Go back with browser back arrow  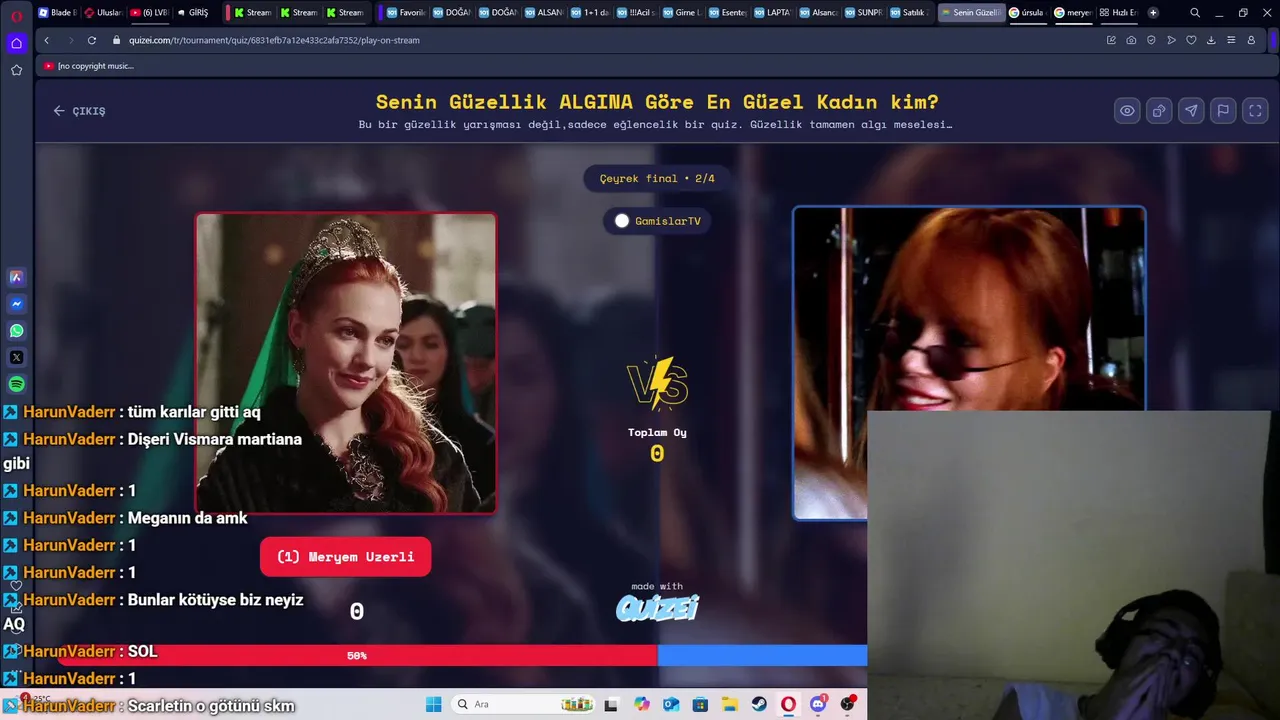pos(47,40)
